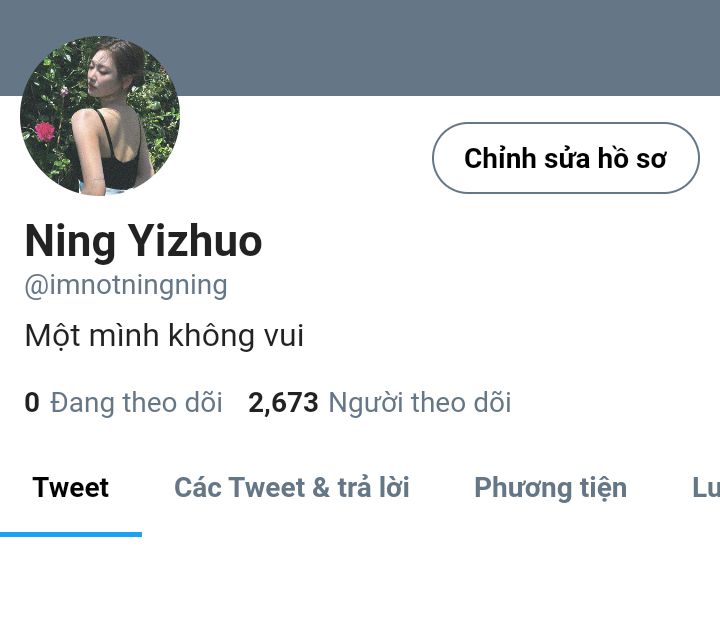720x641 pixels.
Task: Click the word trả lời in tabs
Action: [373, 487]
